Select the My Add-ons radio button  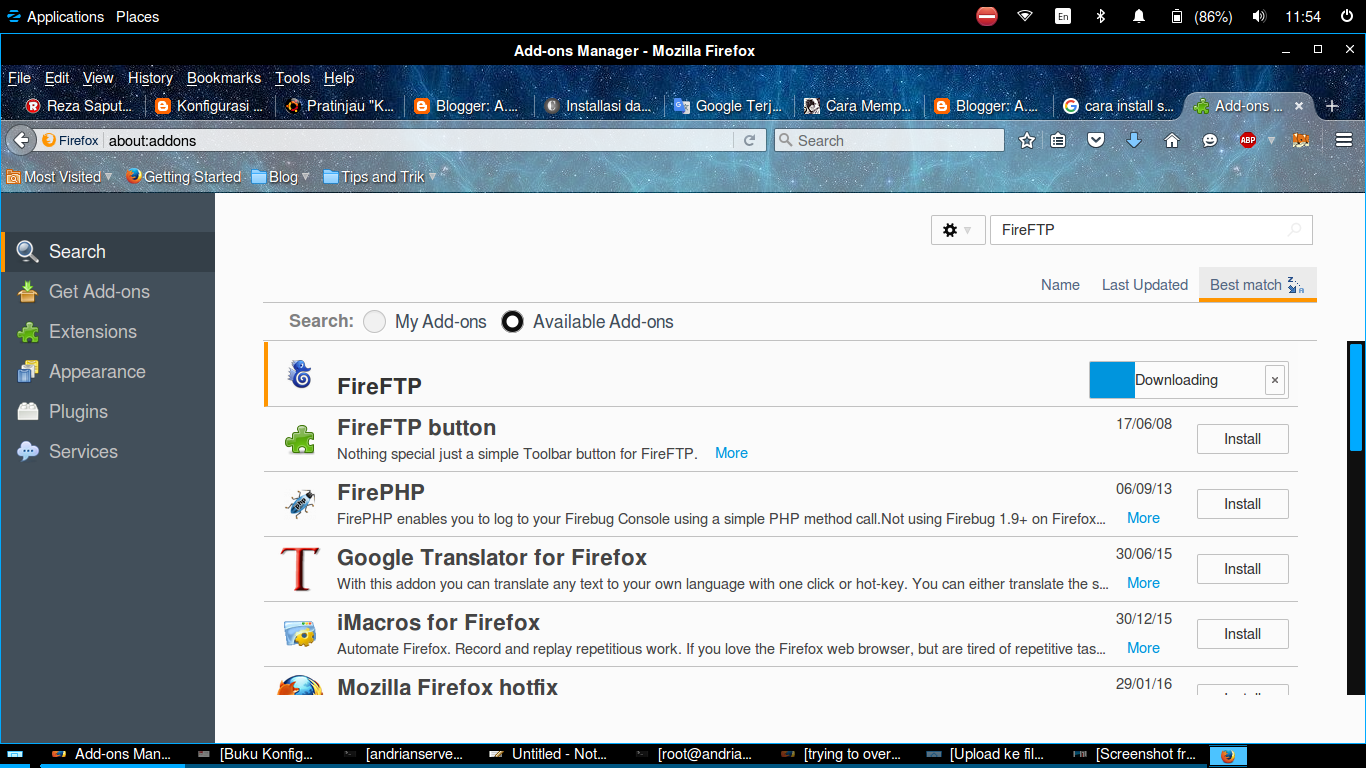(x=374, y=321)
